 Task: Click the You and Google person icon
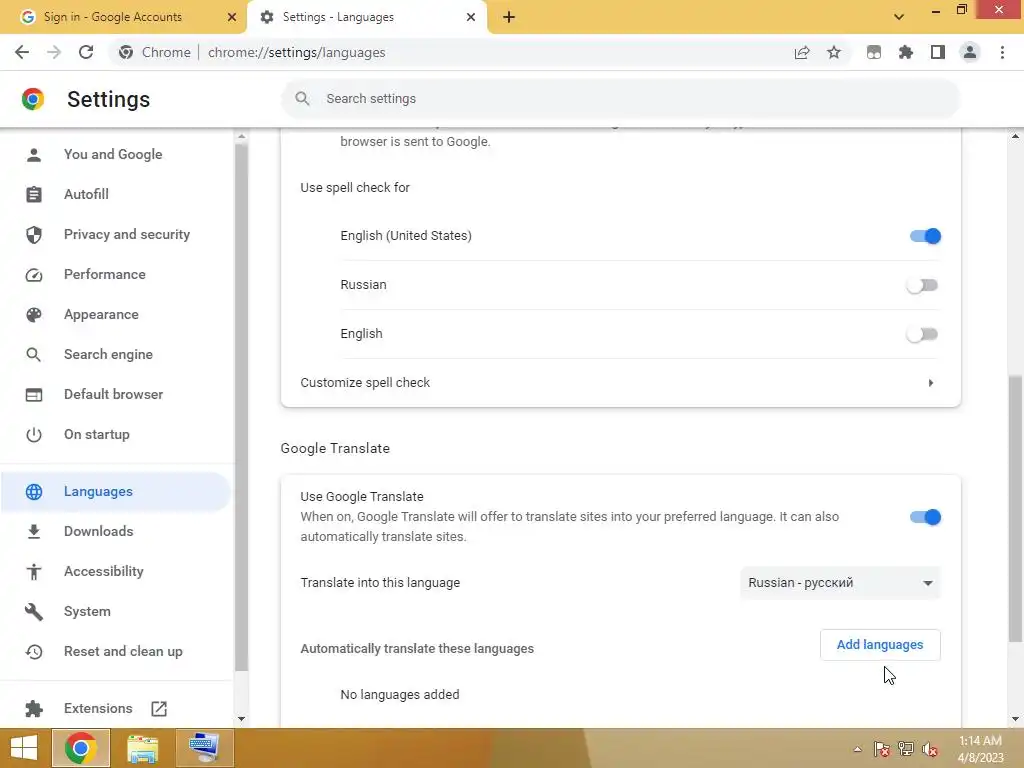click(x=34, y=155)
